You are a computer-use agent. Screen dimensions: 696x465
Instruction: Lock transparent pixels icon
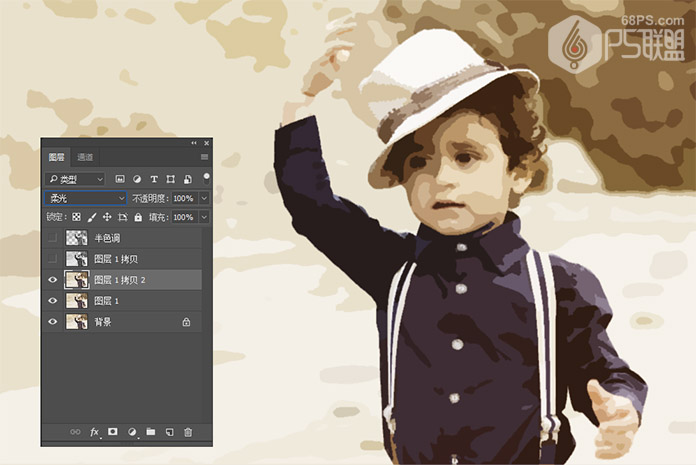coord(76,217)
